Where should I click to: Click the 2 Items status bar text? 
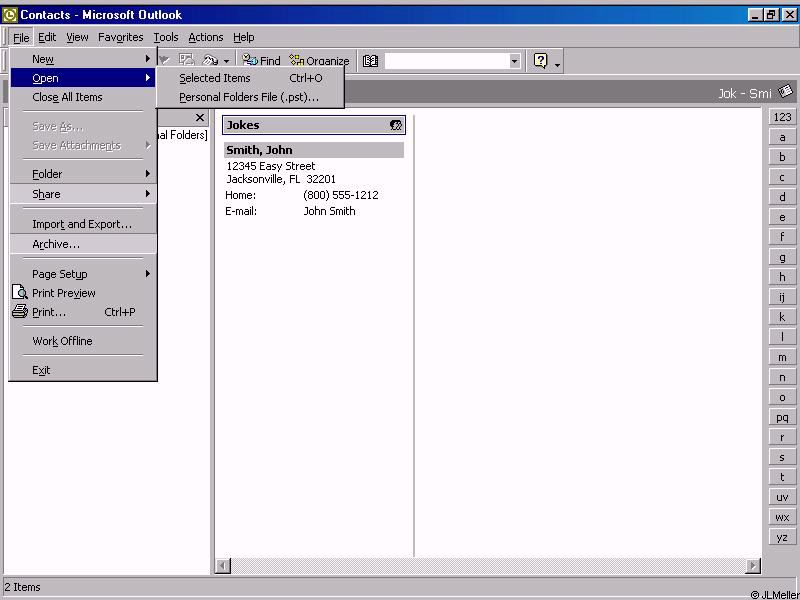(22, 587)
